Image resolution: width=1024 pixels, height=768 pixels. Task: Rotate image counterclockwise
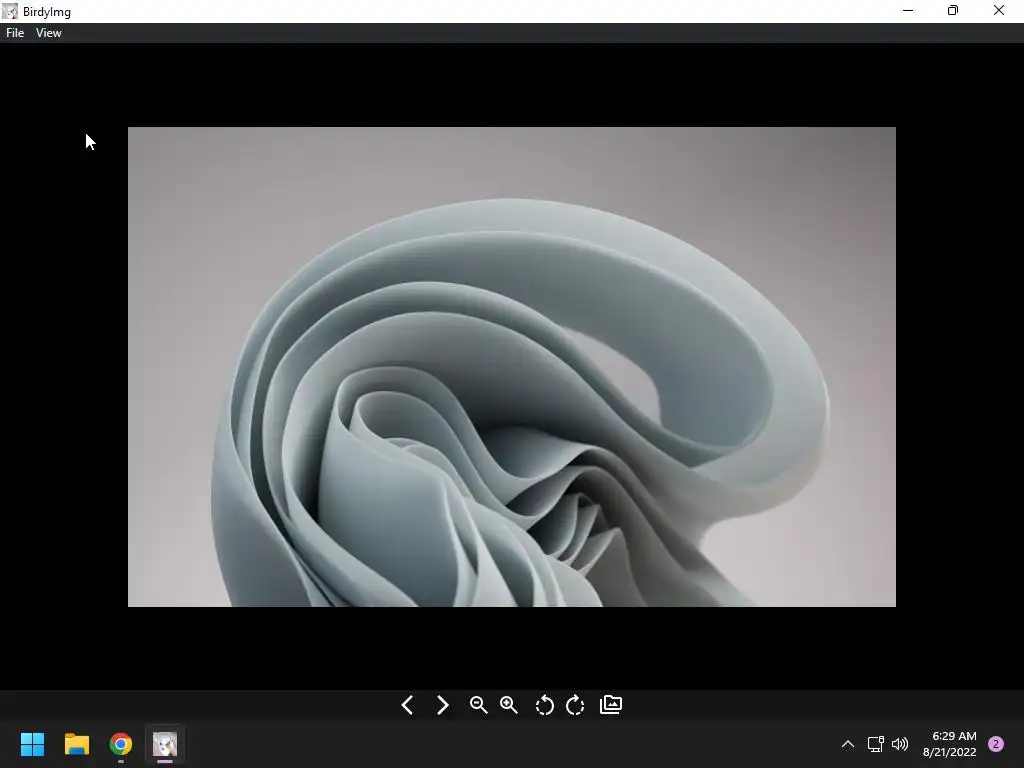(544, 705)
